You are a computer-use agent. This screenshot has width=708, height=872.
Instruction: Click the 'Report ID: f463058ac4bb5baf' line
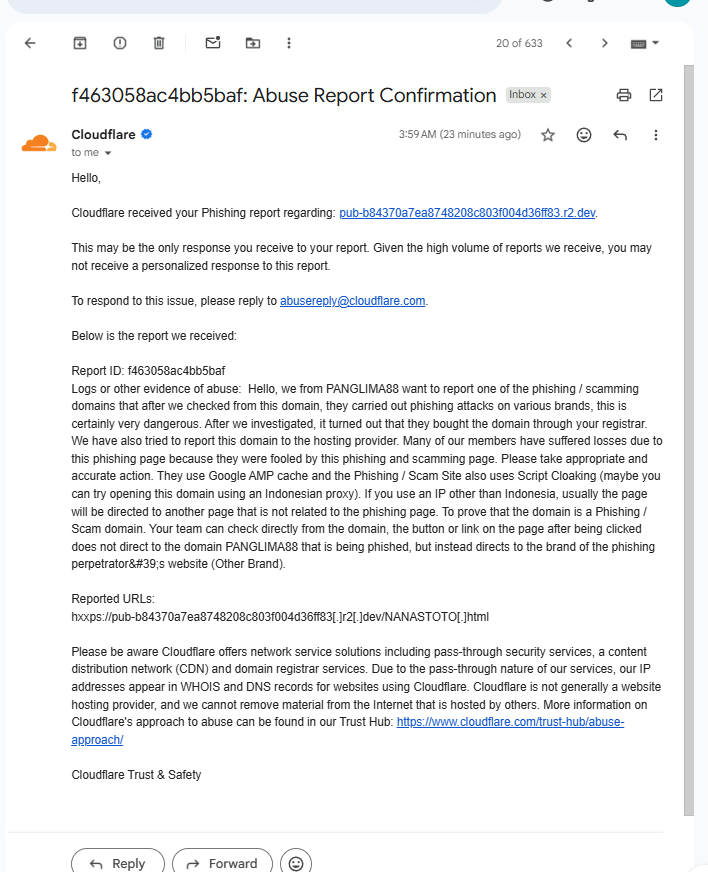[x=148, y=371]
